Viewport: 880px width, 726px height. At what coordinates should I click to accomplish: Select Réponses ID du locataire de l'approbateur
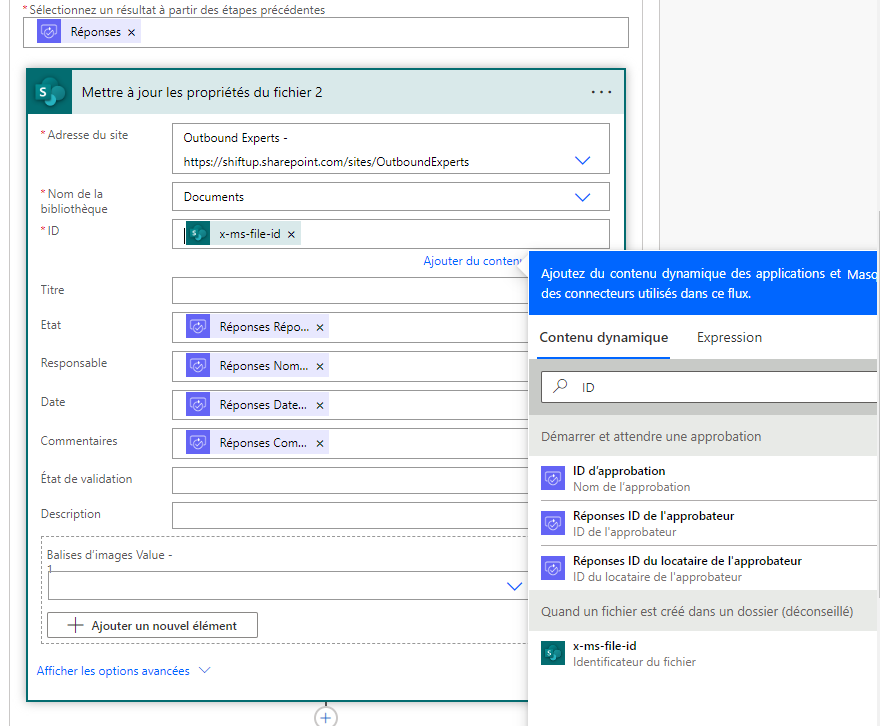point(708,568)
